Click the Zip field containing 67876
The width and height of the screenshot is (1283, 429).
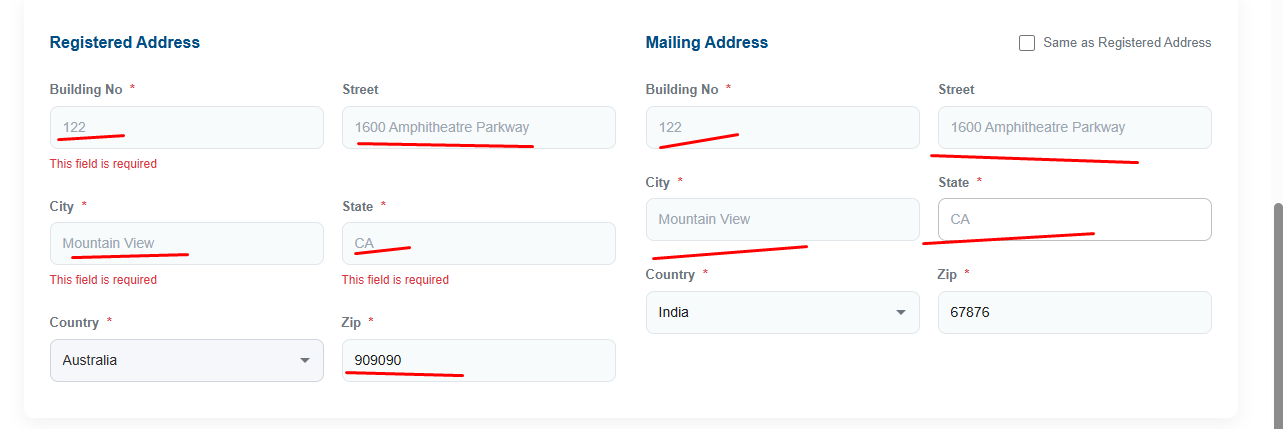(1074, 312)
